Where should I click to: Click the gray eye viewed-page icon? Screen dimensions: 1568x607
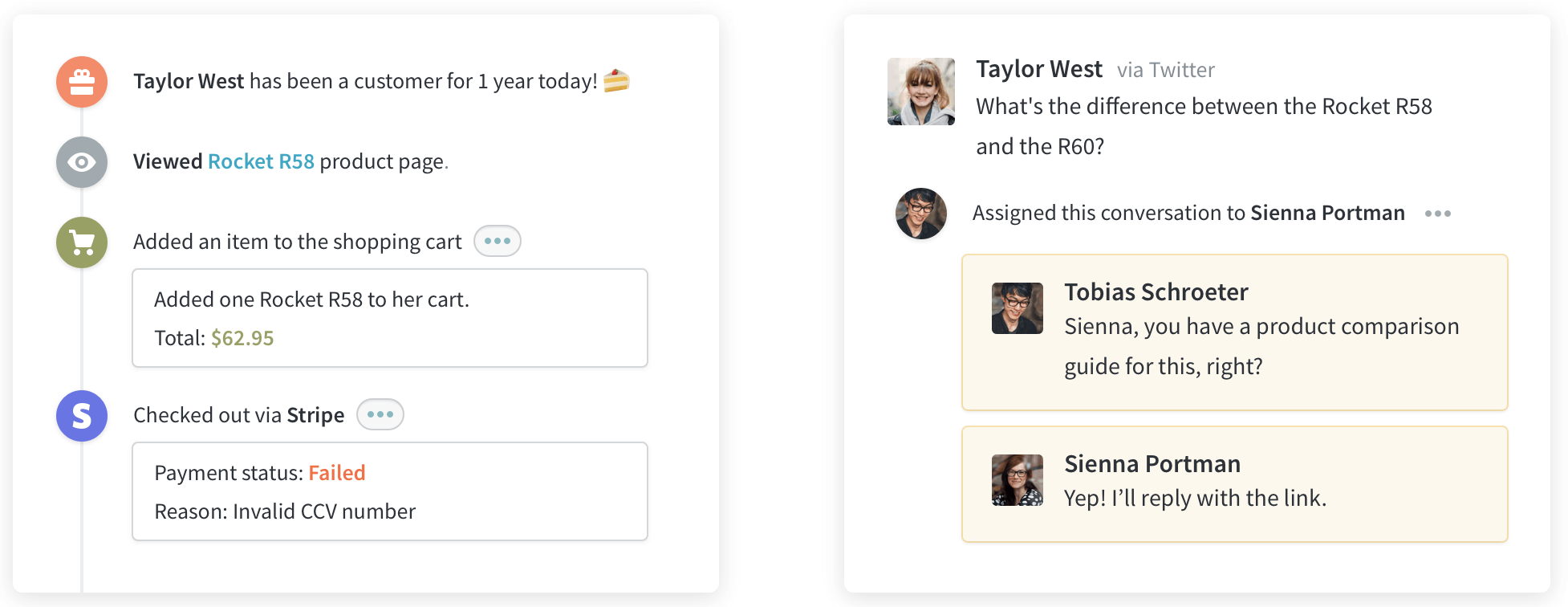point(82,162)
